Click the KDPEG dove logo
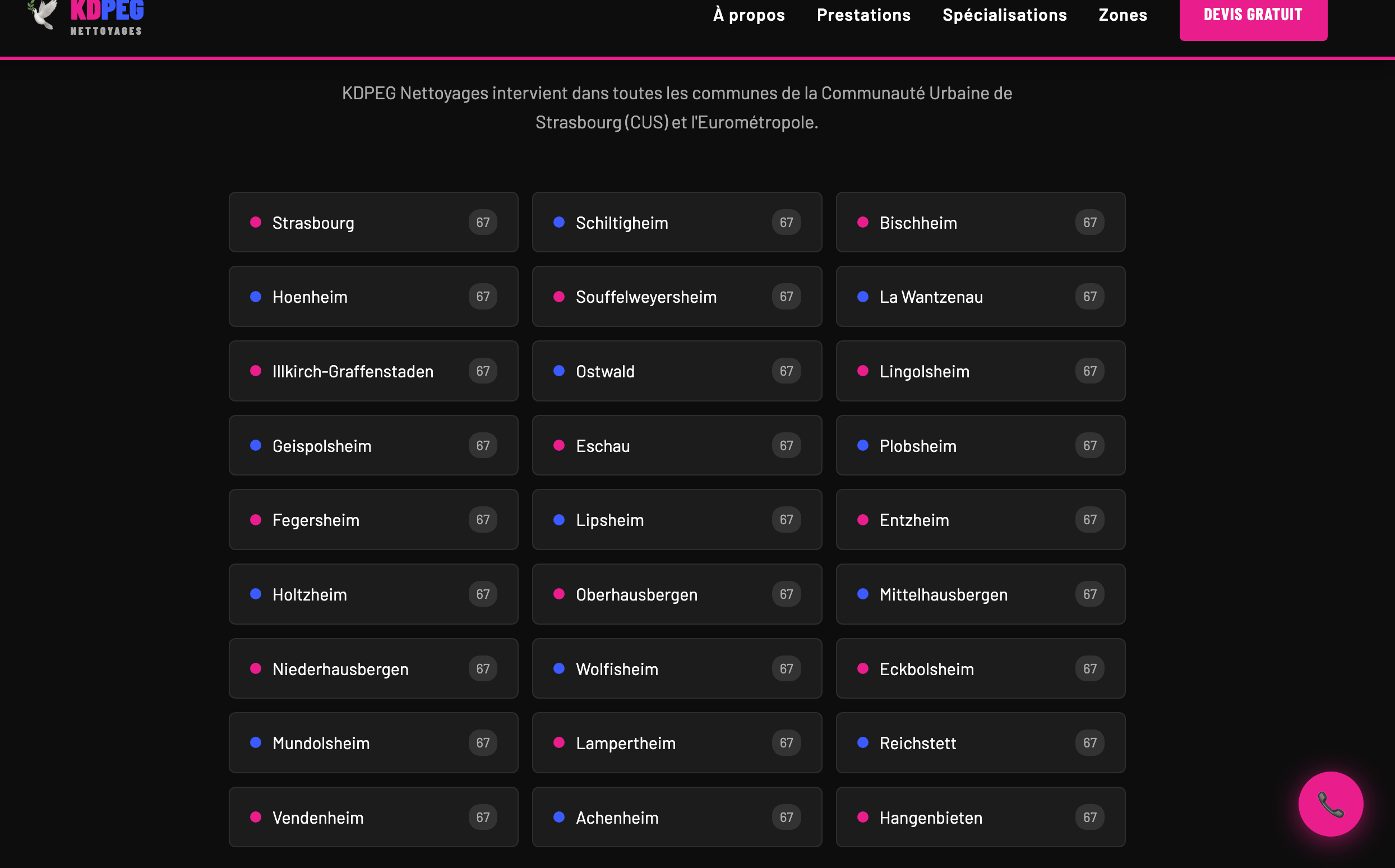 (43, 14)
